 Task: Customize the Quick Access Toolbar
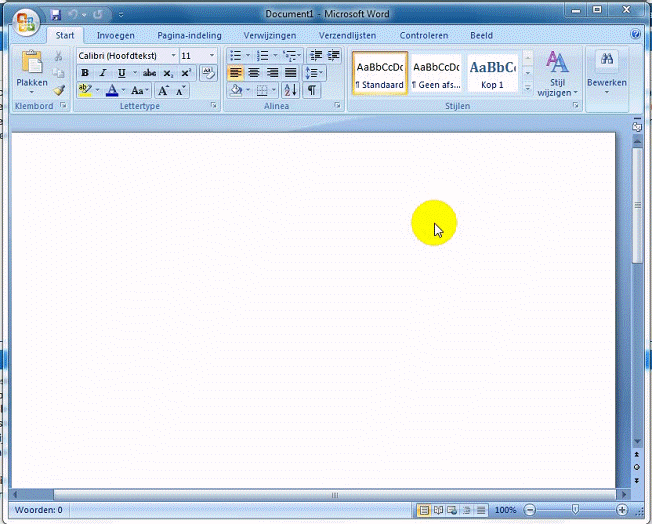point(121,15)
